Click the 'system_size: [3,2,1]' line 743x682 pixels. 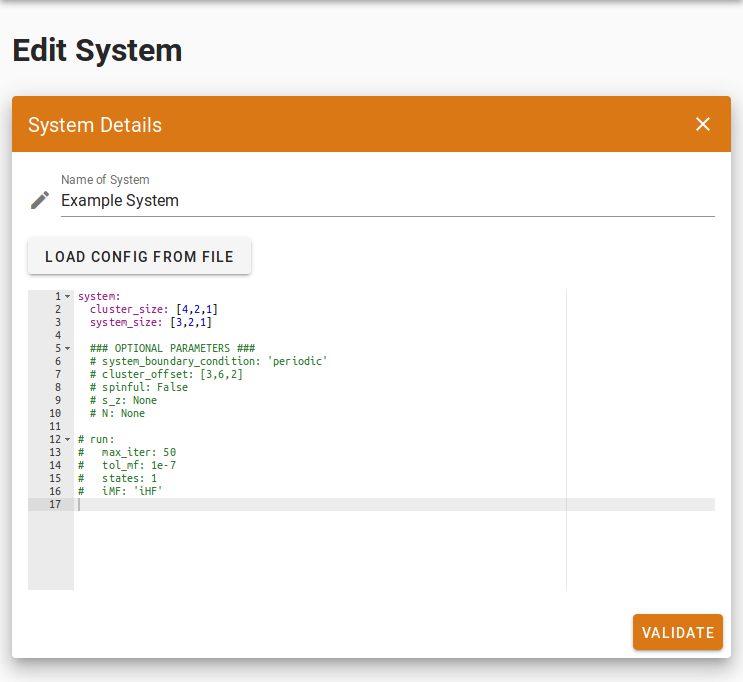point(151,322)
